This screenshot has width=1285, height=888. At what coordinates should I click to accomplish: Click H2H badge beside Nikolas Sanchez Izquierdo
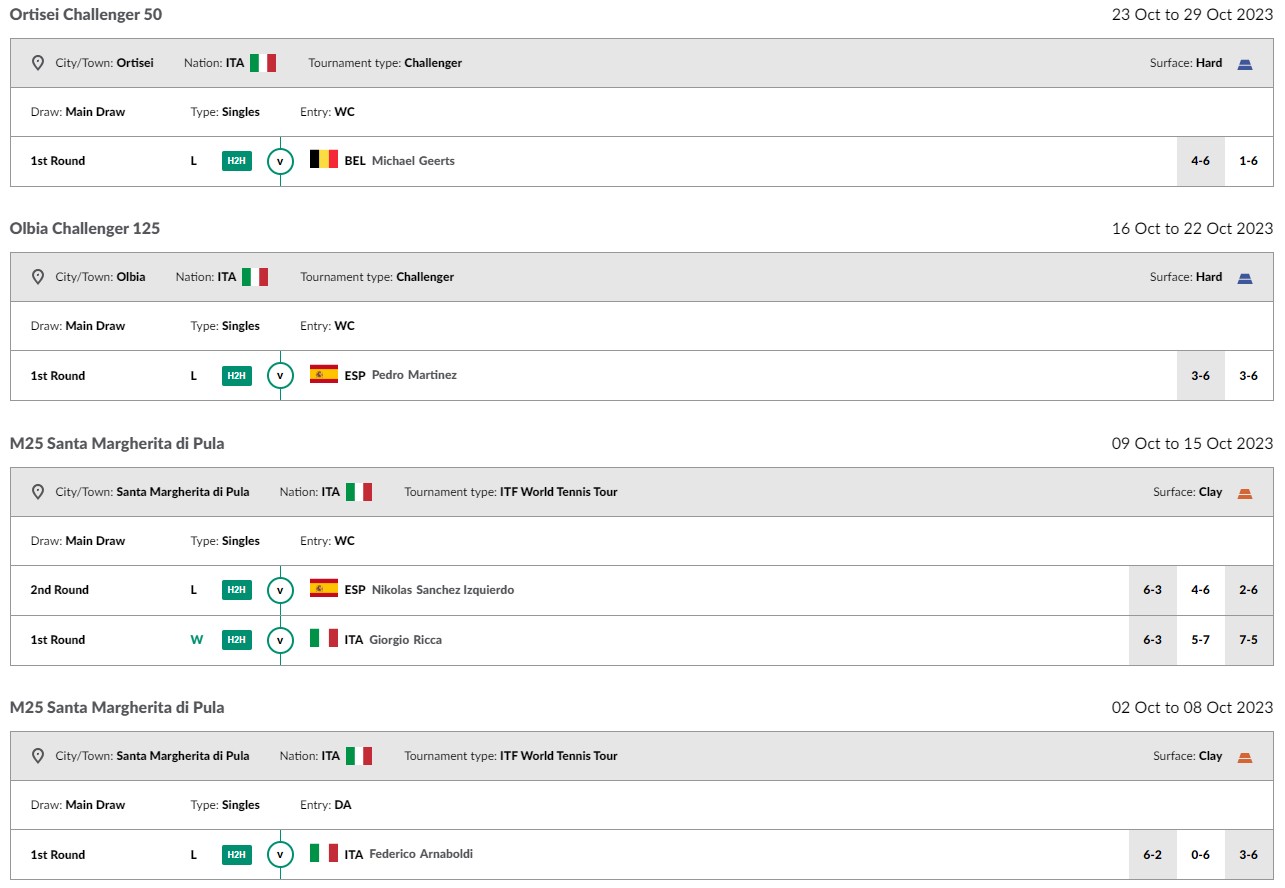236,590
